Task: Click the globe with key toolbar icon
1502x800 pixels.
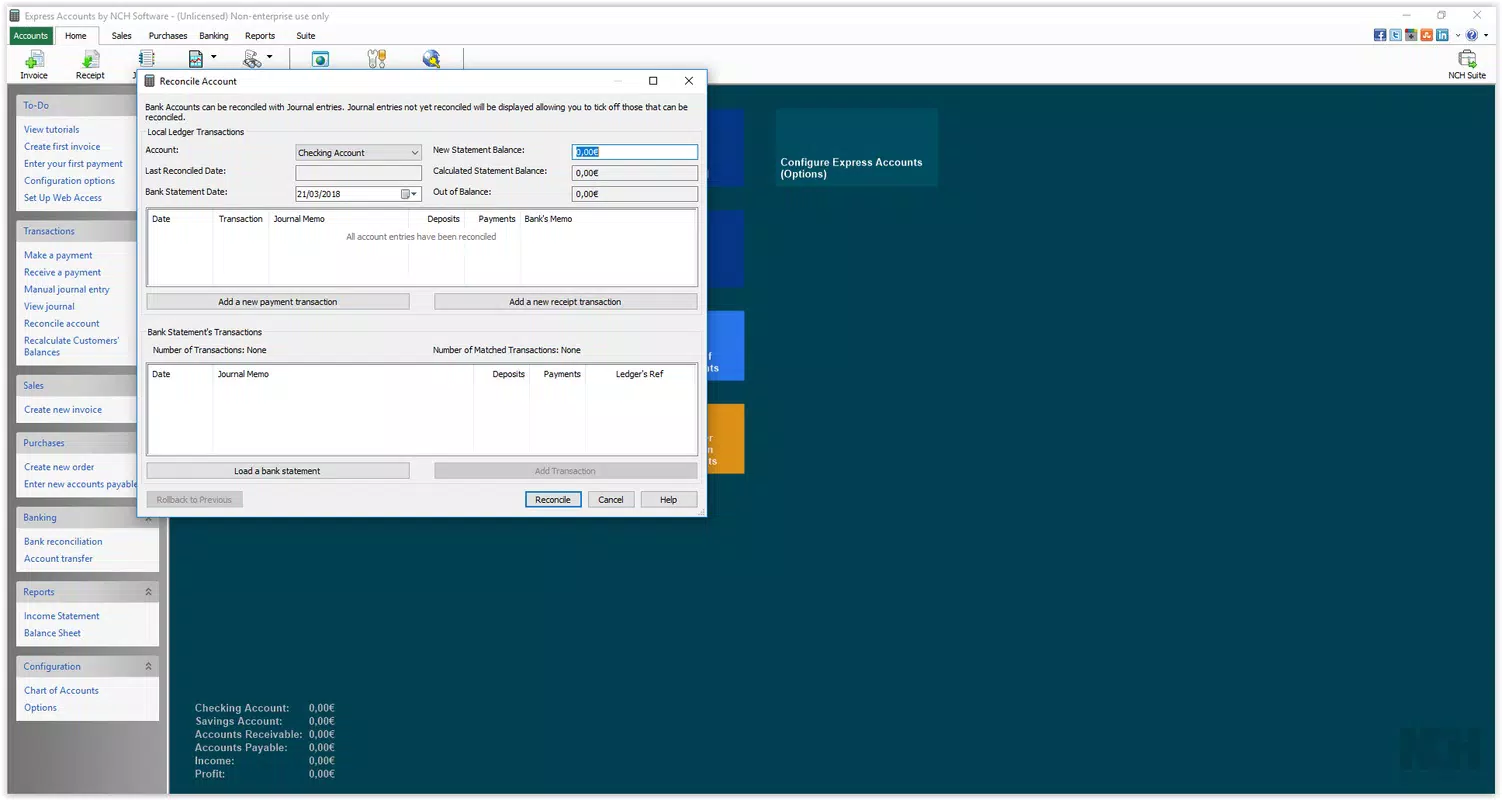Action: [432, 60]
